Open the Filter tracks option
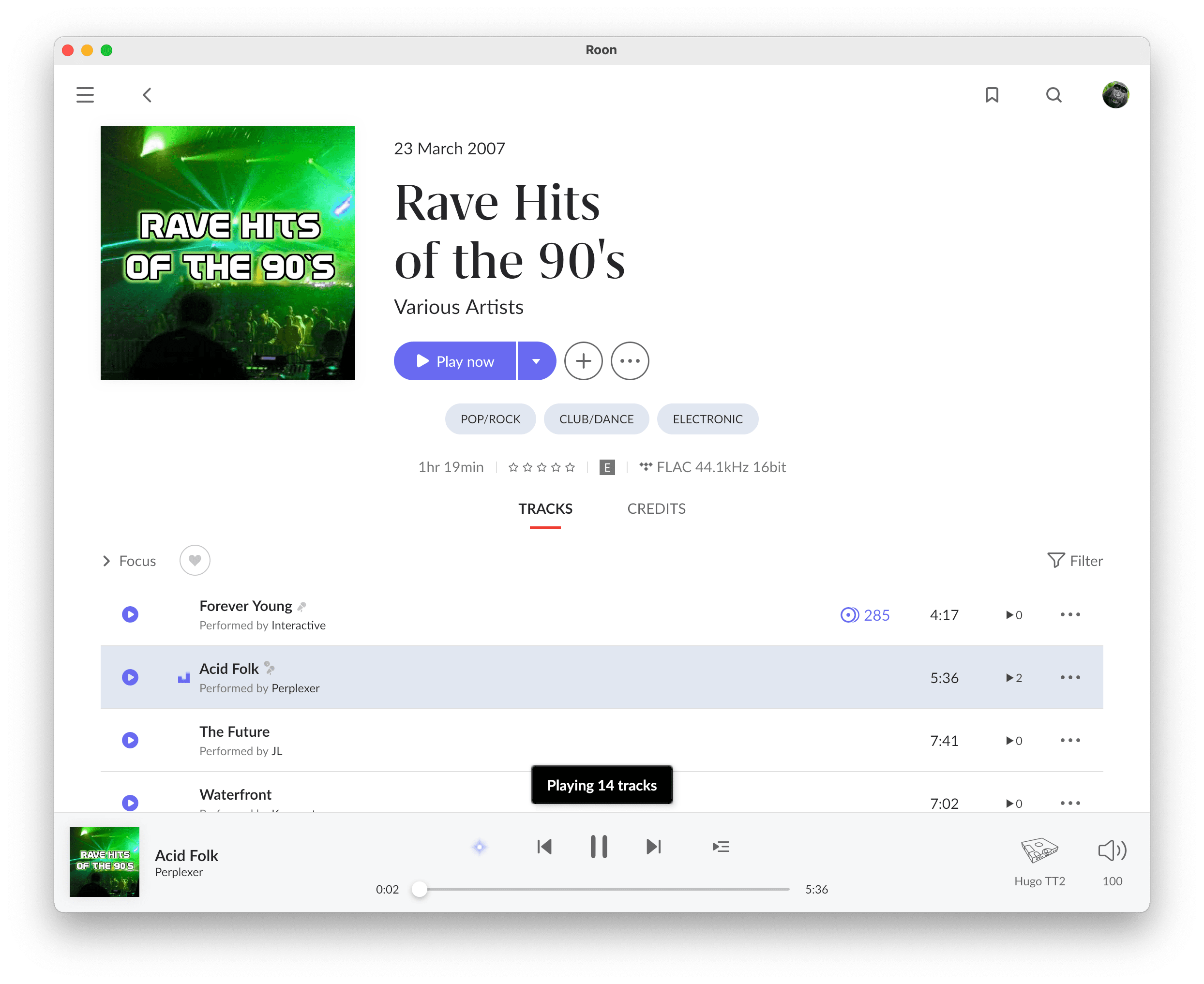Viewport: 1204px width, 984px height. tap(1074, 561)
